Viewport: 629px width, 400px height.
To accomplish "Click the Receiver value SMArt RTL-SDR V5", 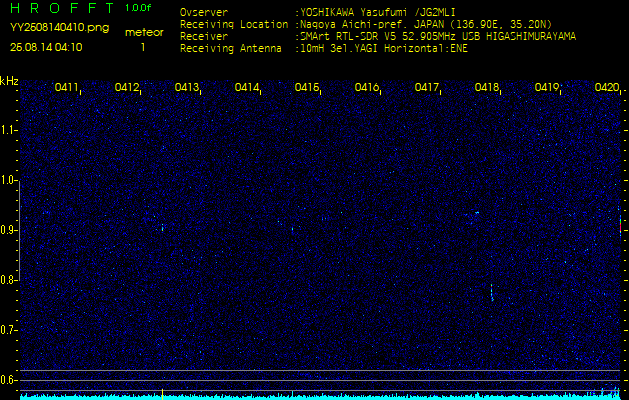I will [350, 37].
